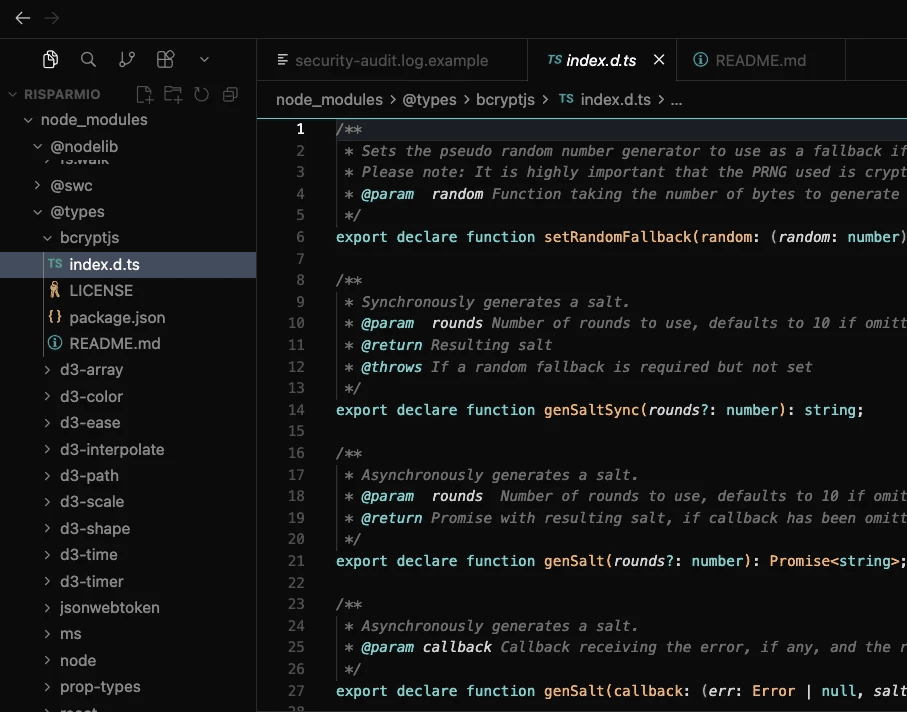Screen dimensions: 907x712
Task: Open the Explorer view icon
Action: coord(51,60)
